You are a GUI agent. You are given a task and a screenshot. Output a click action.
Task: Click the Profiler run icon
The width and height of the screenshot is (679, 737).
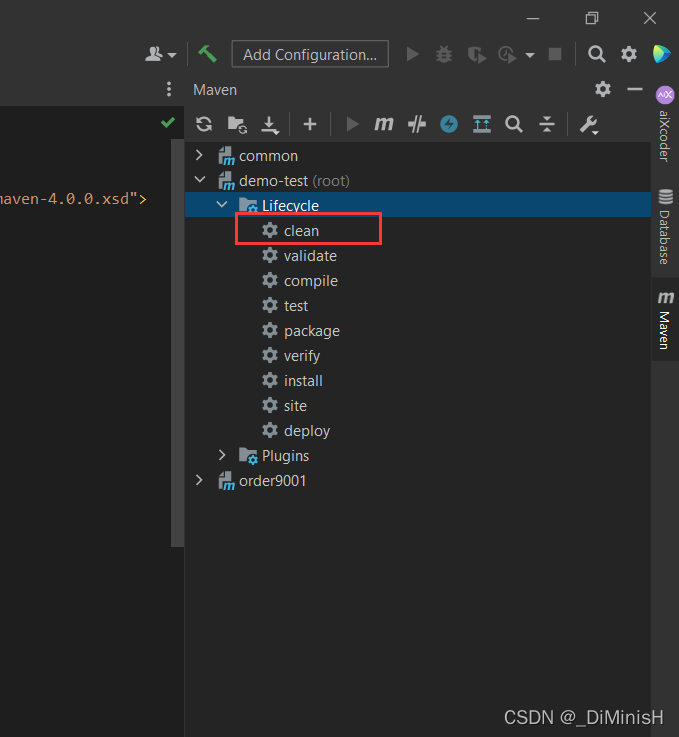coord(507,55)
